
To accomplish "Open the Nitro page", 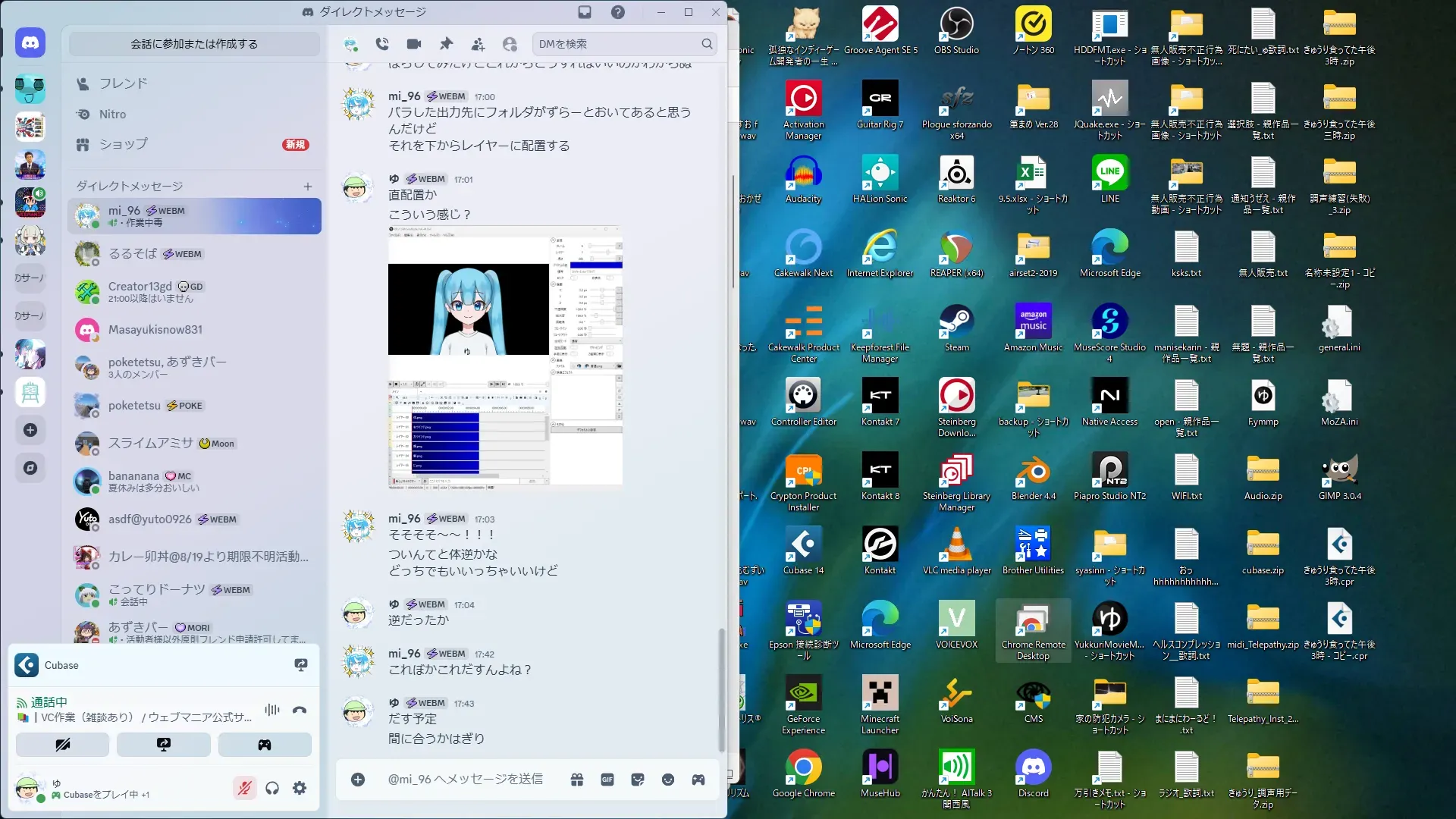I will pos(112,115).
